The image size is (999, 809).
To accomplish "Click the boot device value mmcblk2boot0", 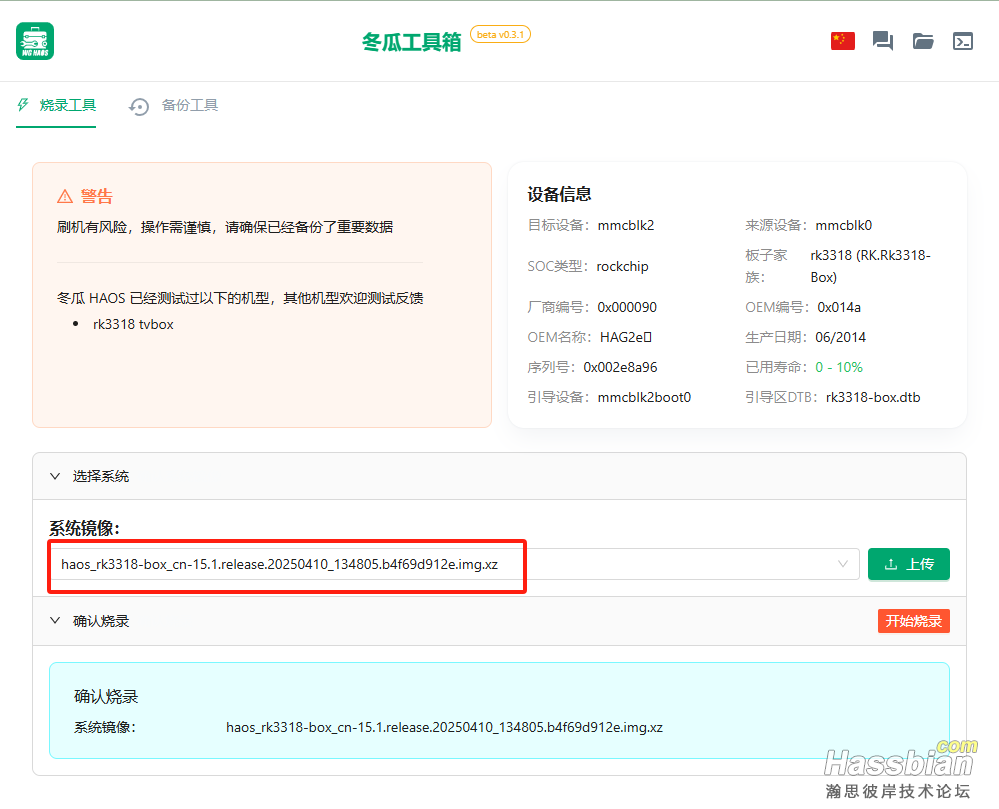I will pyautogui.click(x=644, y=397).
